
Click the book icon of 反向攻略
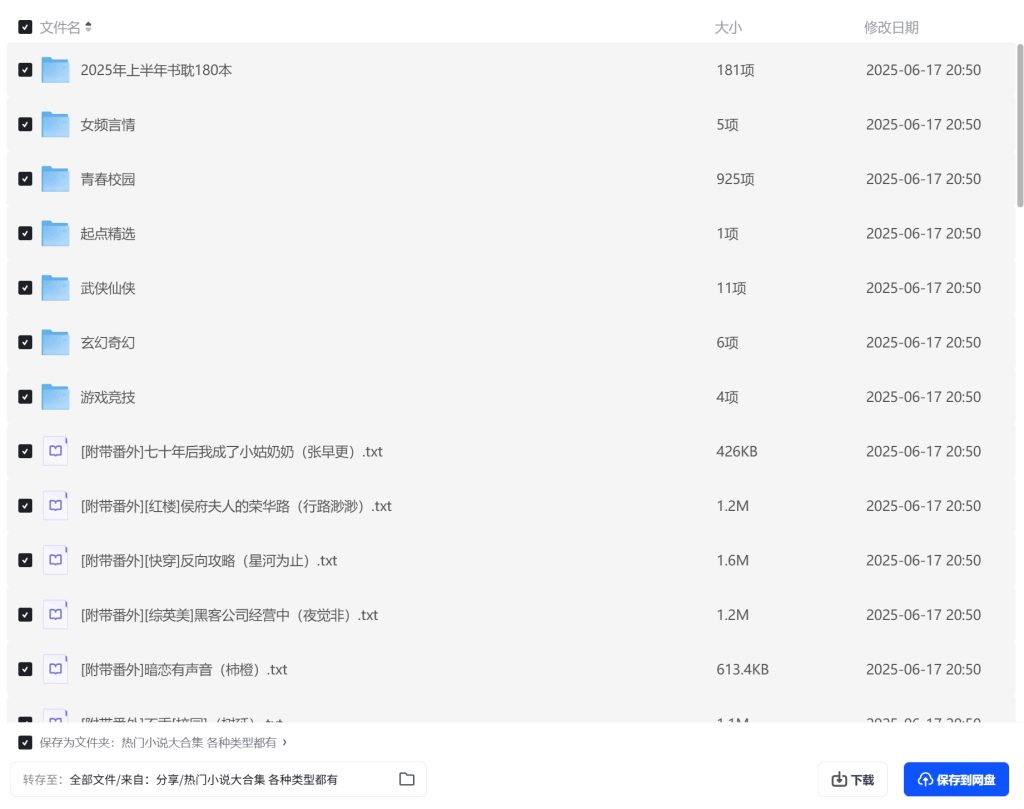point(56,560)
